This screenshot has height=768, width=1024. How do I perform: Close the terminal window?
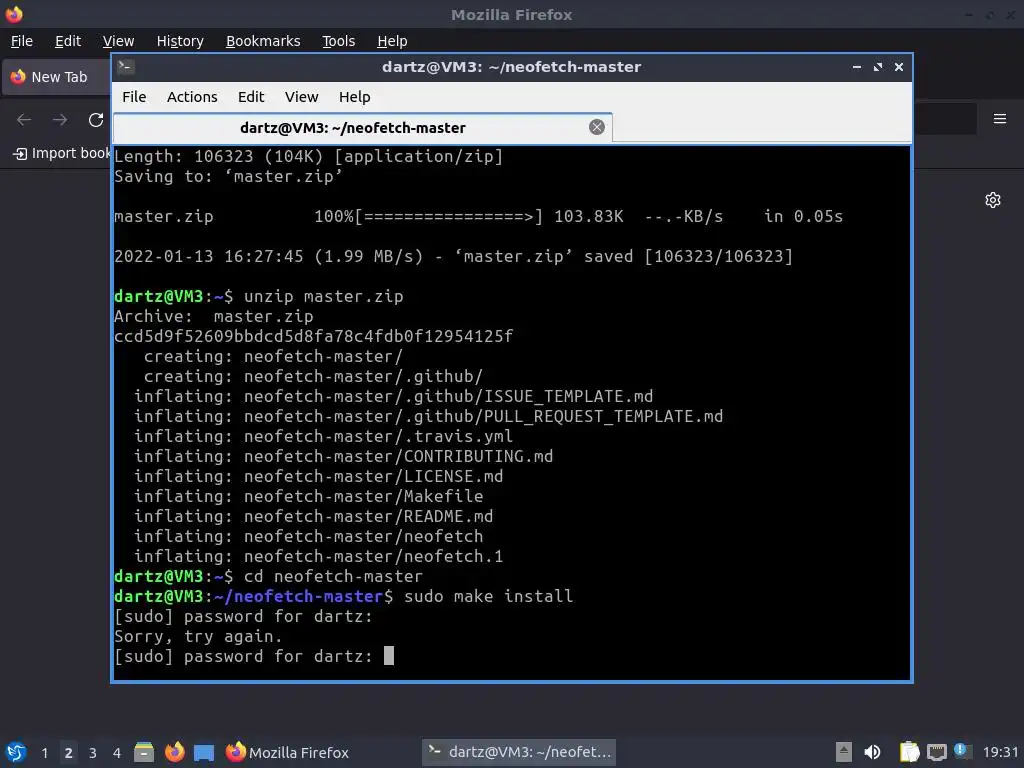(899, 67)
